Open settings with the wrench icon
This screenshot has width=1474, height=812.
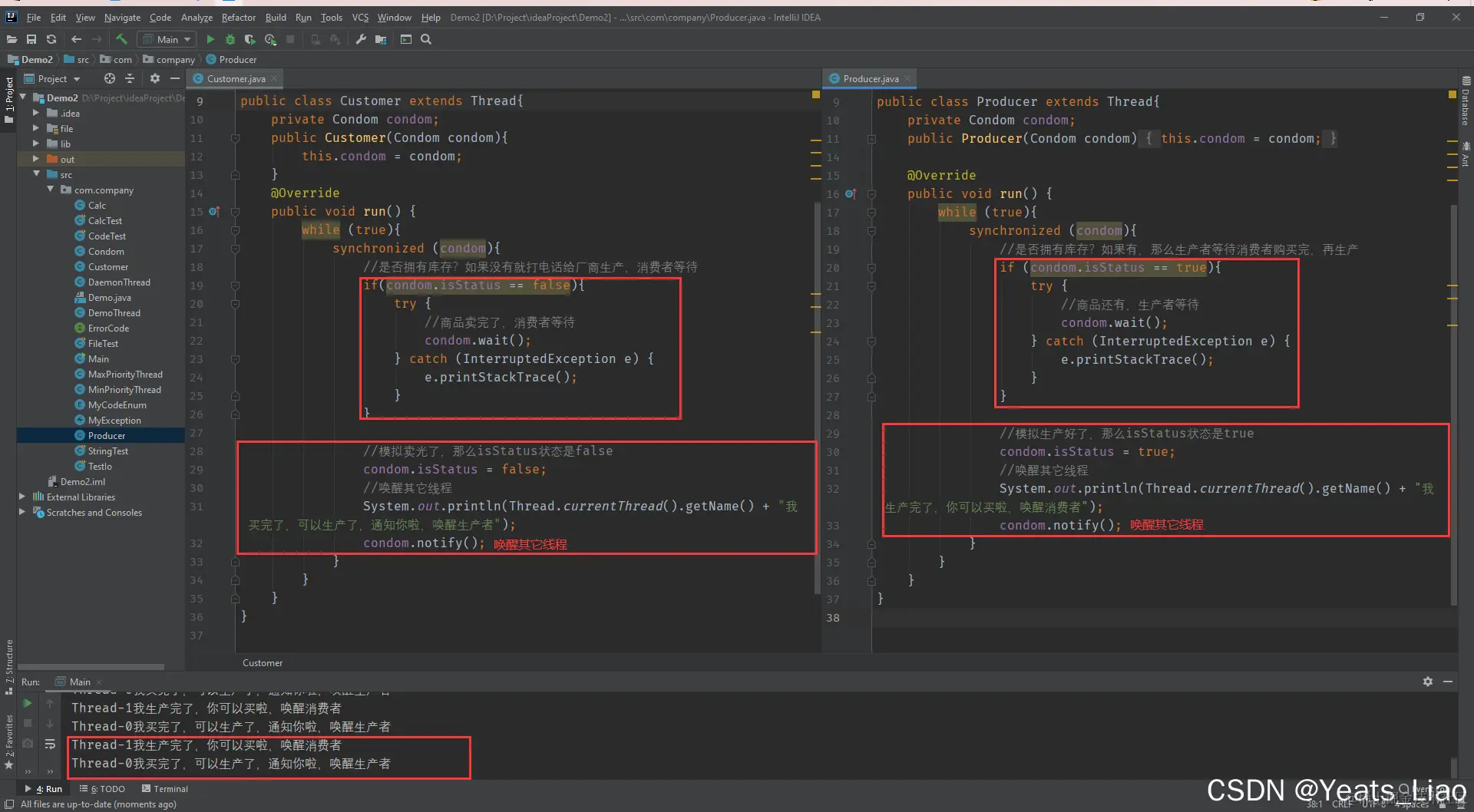click(x=361, y=39)
